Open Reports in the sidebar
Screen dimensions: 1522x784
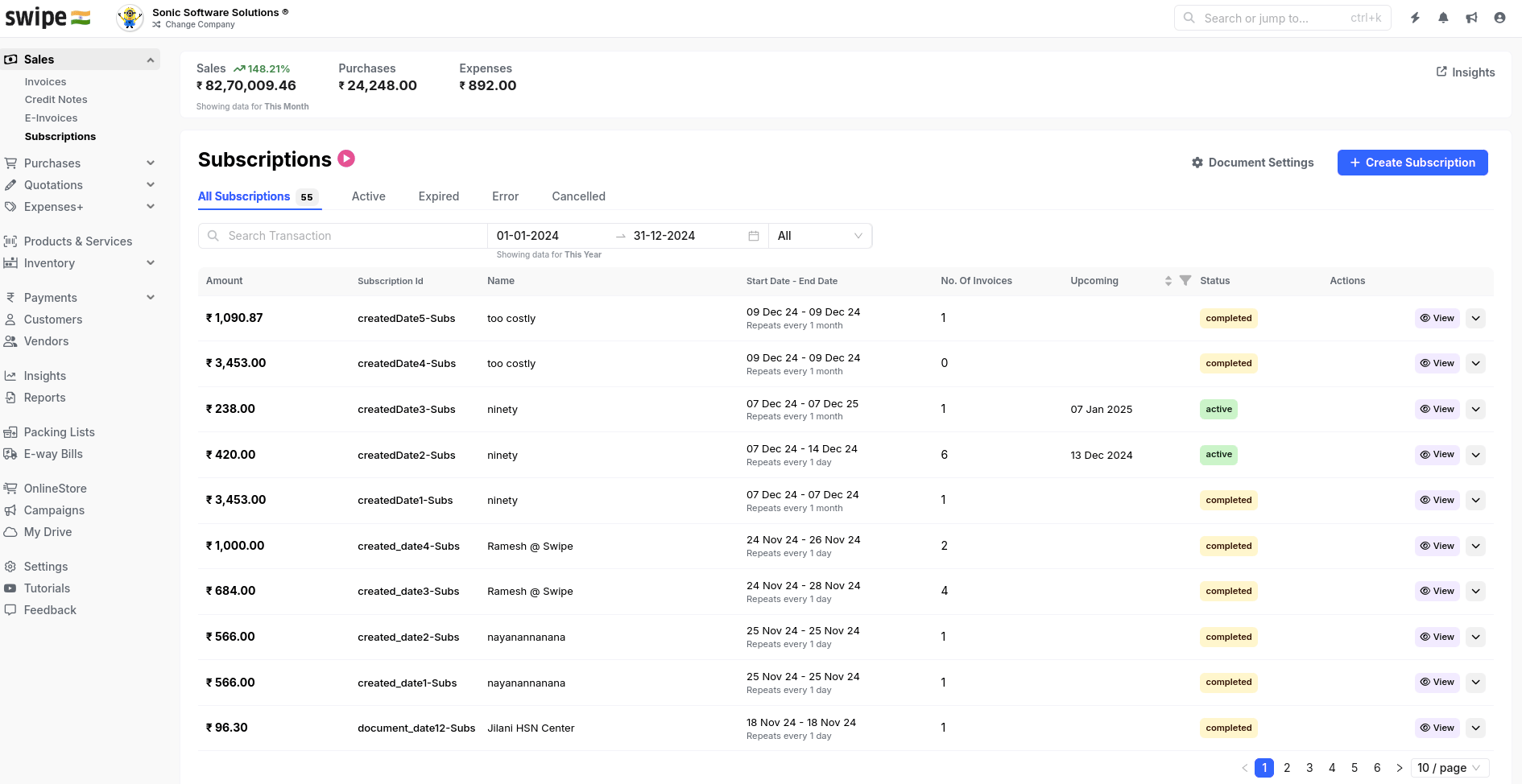tap(45, 398)
